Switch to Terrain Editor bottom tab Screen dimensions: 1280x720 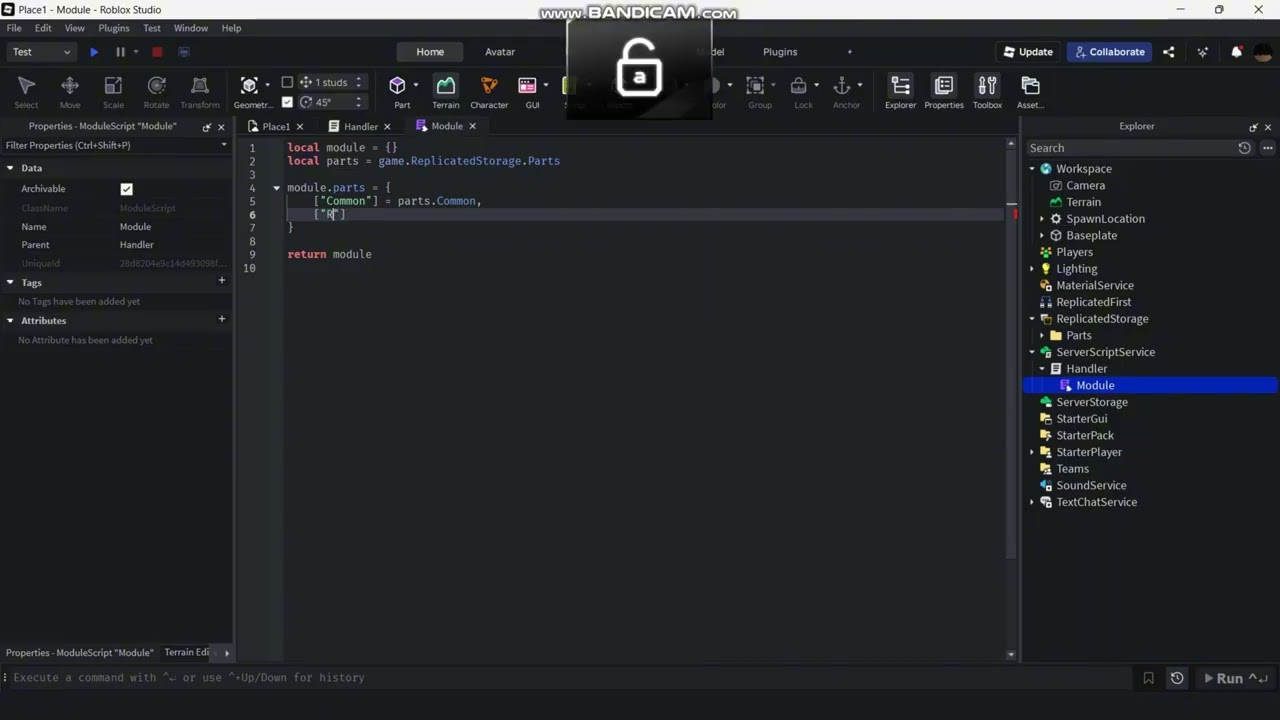tap(188, 652)
